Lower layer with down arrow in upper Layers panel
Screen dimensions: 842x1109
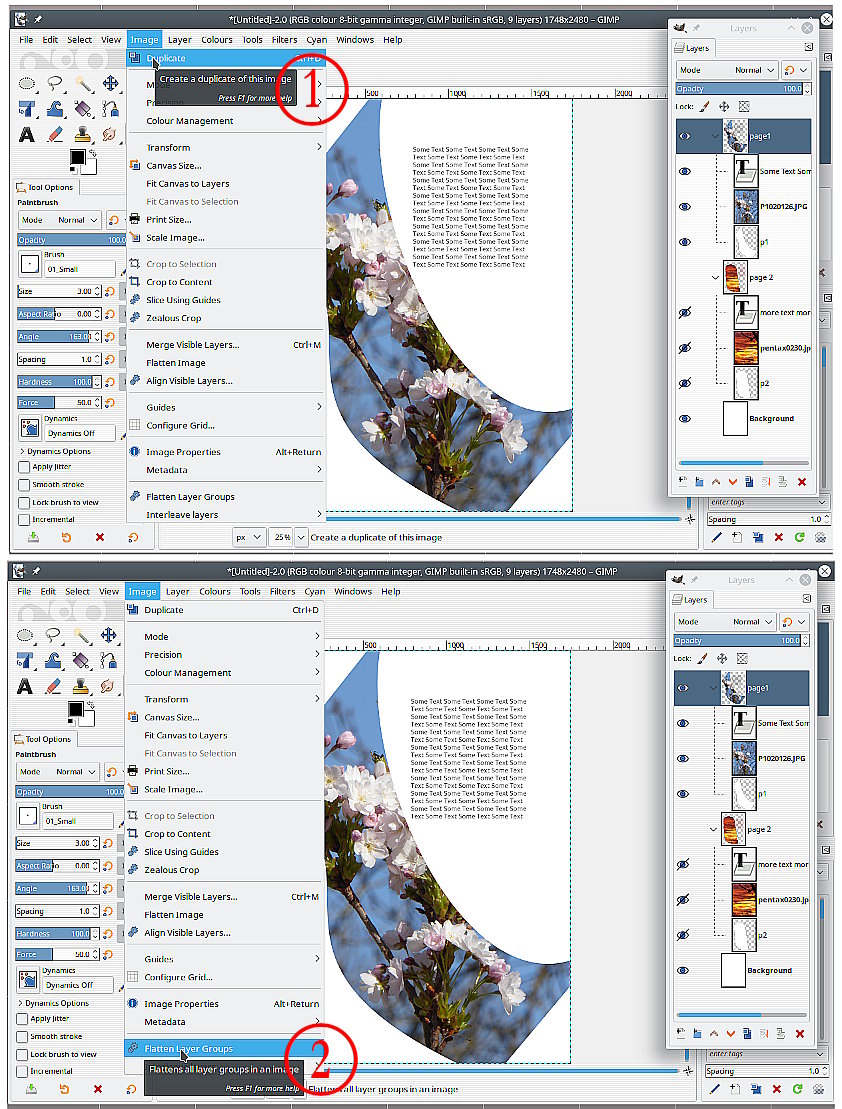coord(732,482)
